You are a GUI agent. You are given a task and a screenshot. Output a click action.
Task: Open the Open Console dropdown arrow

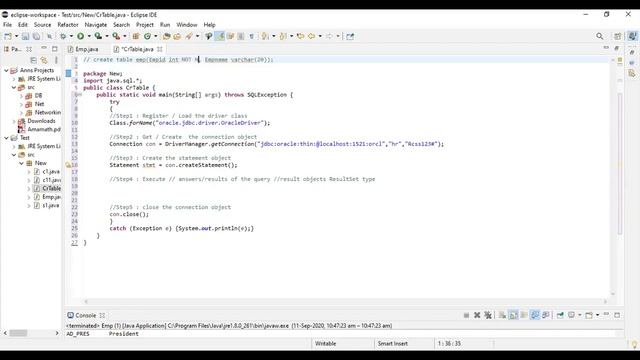click(597, 315)
